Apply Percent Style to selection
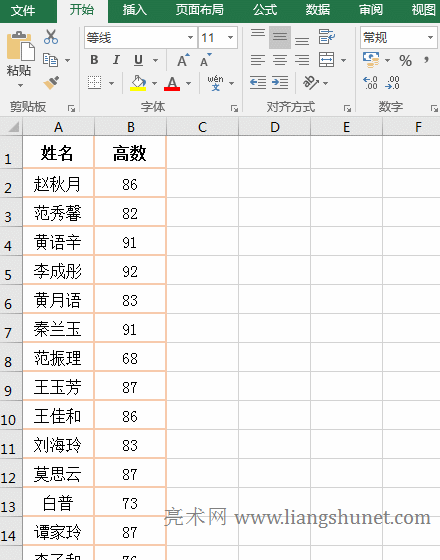This screenshot has height=560, width=440. pos(405,60)
